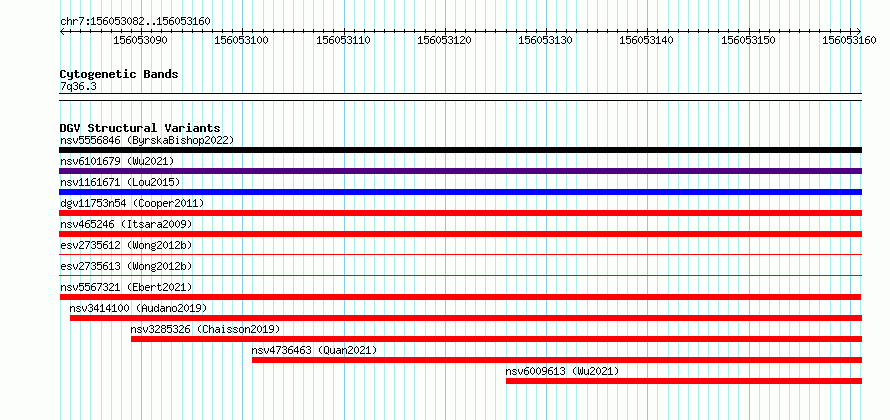890x420 pixels.
Task: Open dgv11753n54 (Cooper2011) label
Action: [132, 203]
